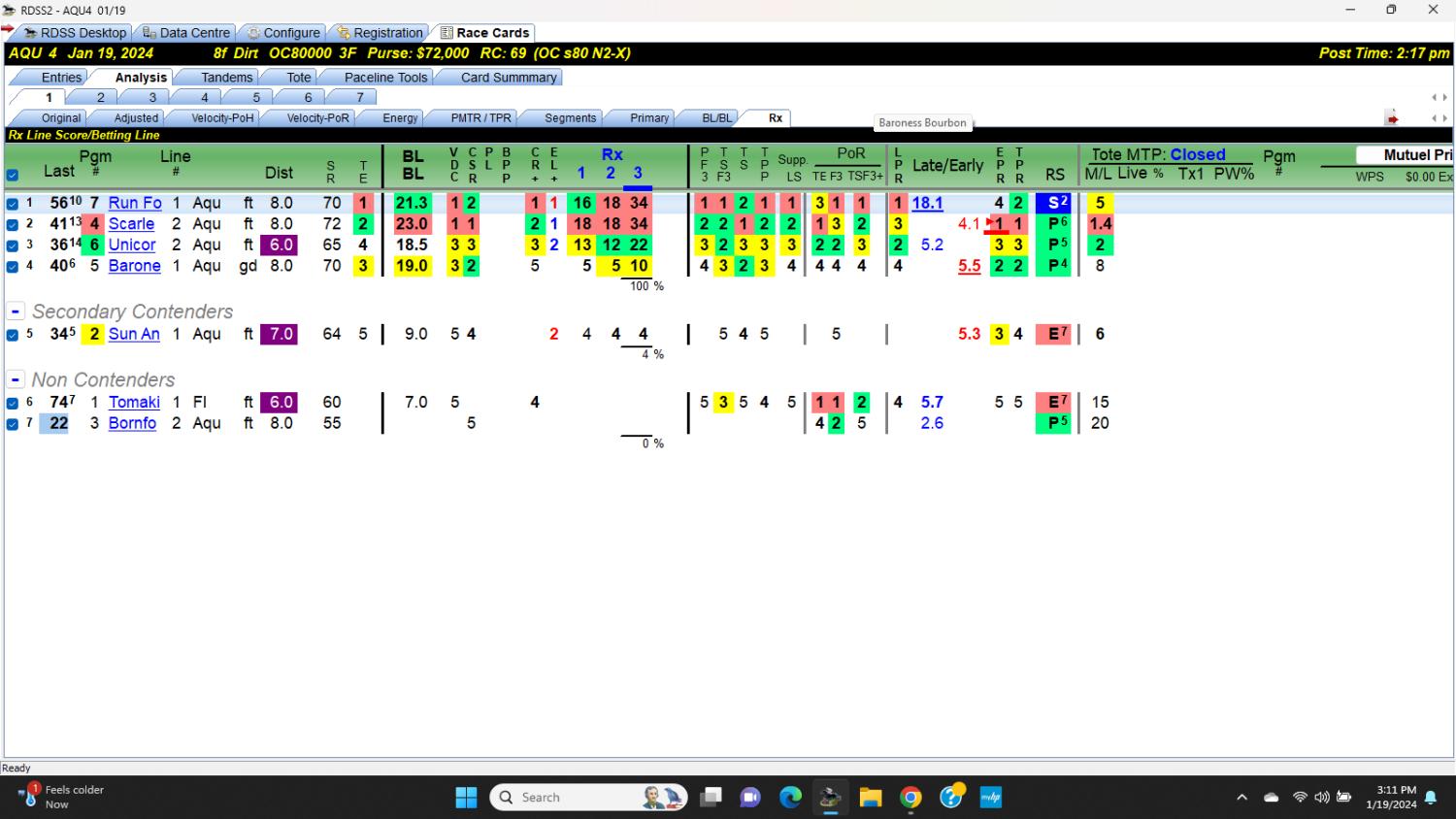This screenshot has height=819, width=1456.
Task: Collapse Non Contenders group
Action: (16, 379)
